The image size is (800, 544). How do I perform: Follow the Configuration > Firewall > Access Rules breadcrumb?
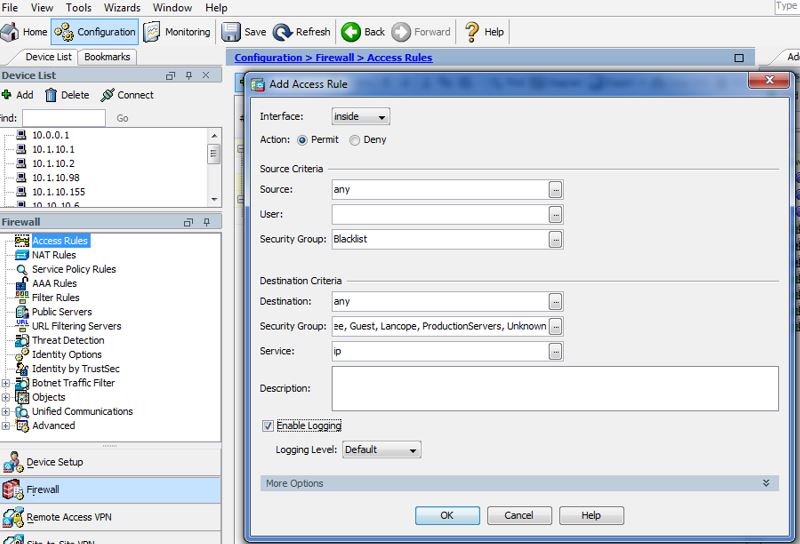[x=333, y=58]
